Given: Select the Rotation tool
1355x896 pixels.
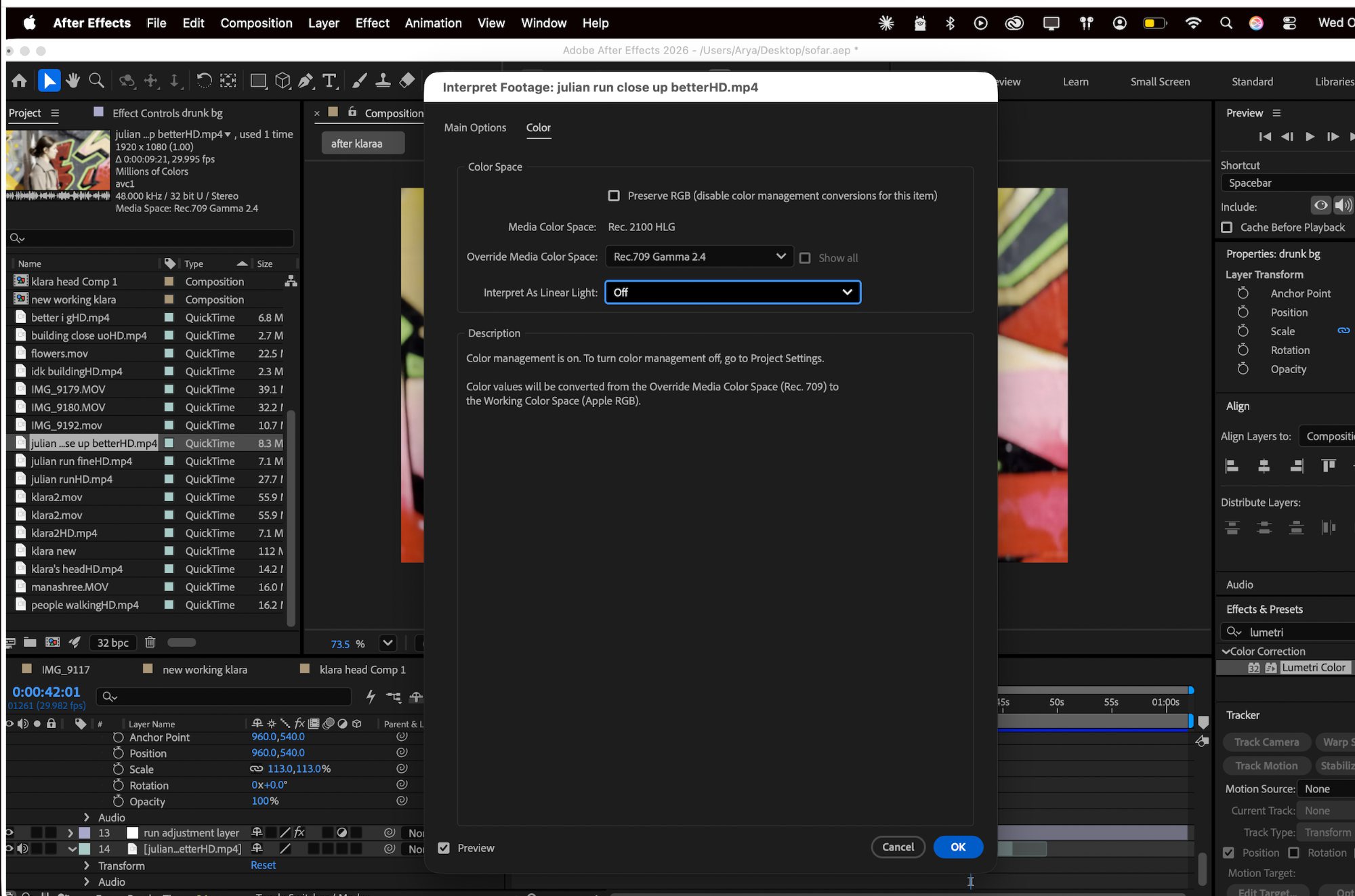Looking at the screenshot, I should tap(204, 81).
